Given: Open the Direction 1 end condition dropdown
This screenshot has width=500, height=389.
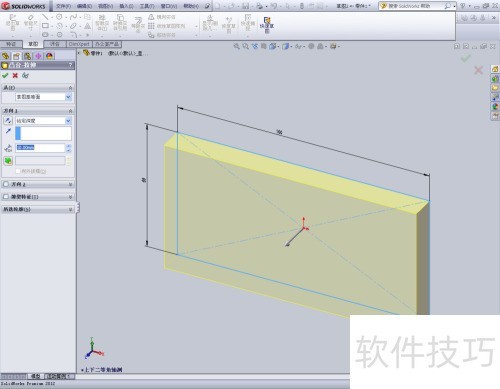Looking at the screenshot, I should [x=43, y=121].
